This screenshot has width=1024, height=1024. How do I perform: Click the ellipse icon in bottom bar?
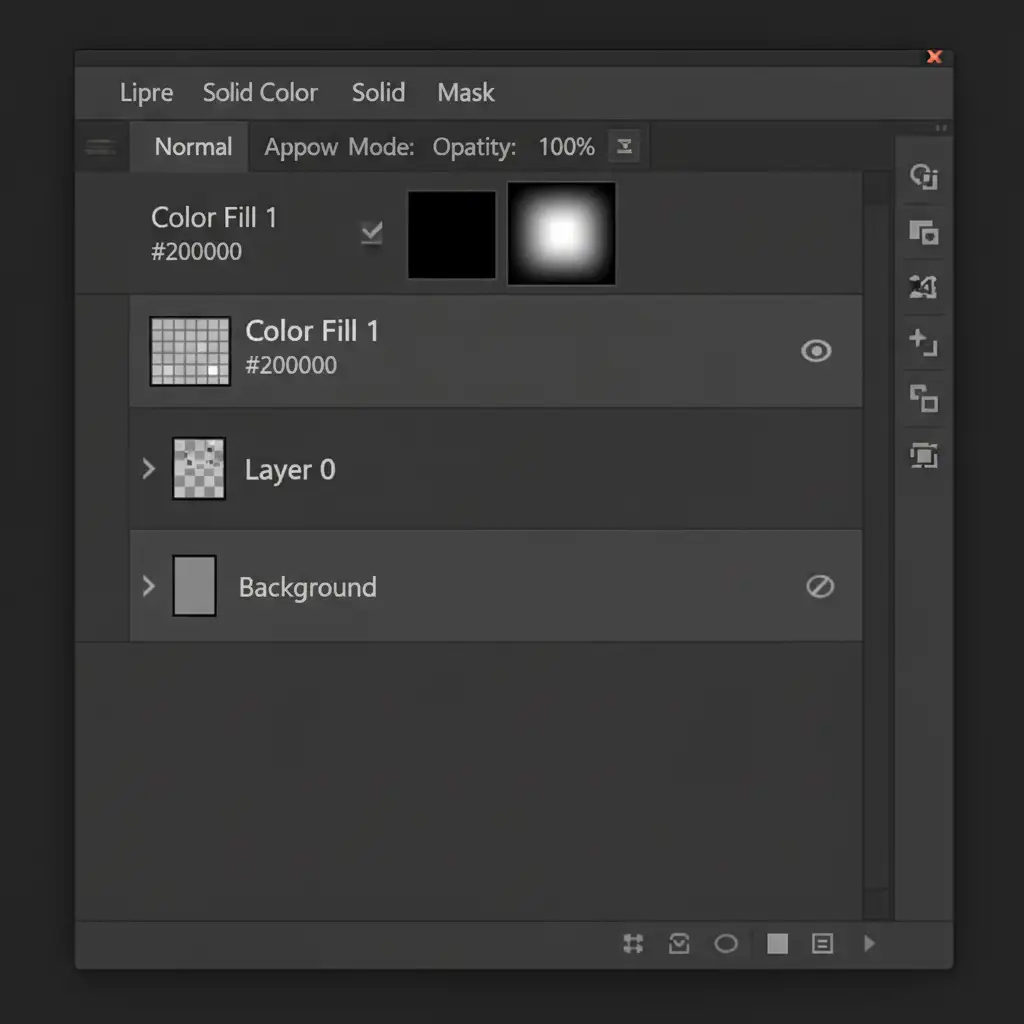726,943
